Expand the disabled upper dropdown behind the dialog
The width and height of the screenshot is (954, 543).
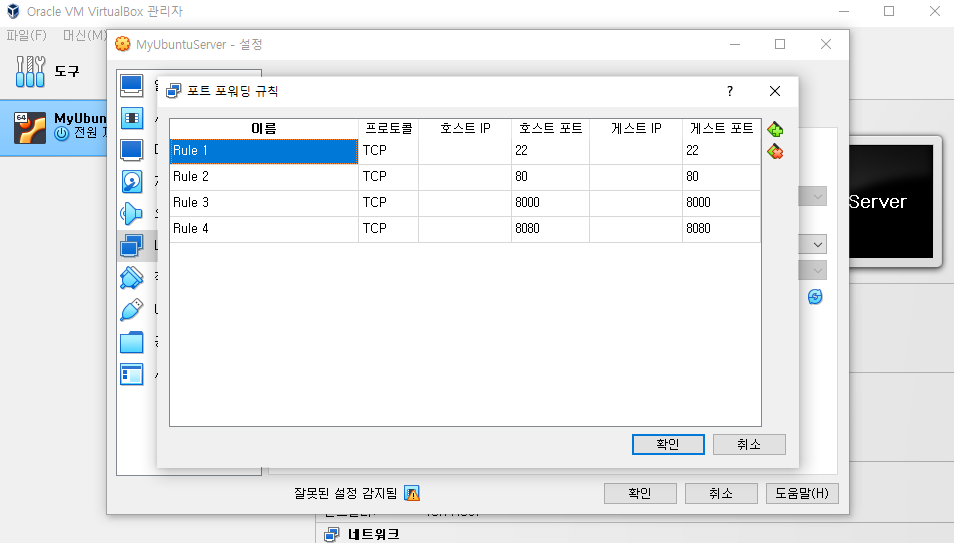(x=818, y=196)
